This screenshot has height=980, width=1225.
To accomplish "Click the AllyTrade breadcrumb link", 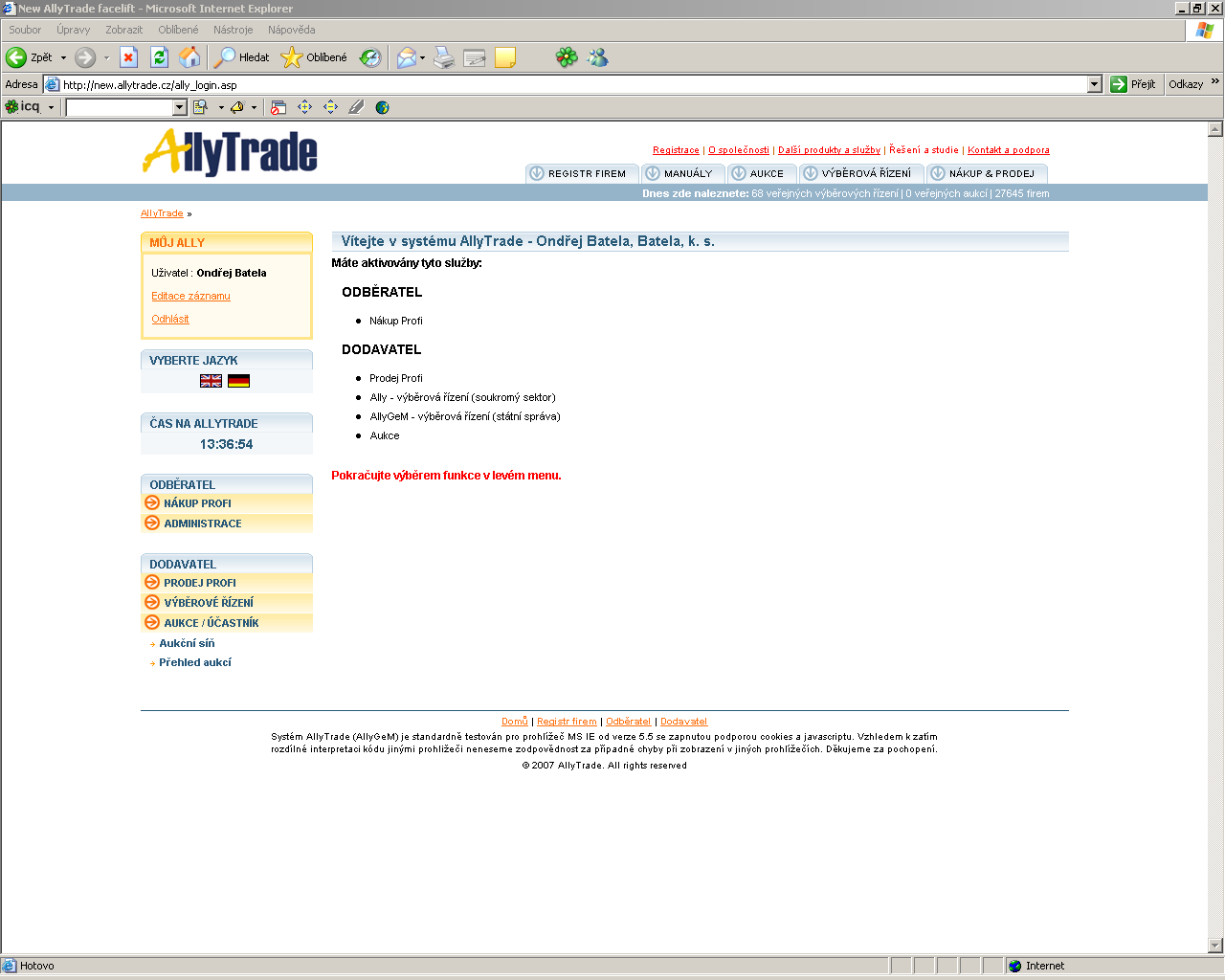I will [162, 213].
